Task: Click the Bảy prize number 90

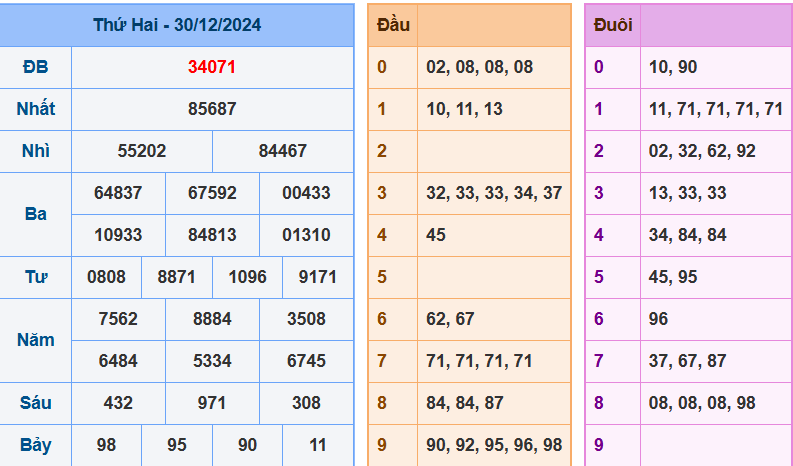Action: 247,445
